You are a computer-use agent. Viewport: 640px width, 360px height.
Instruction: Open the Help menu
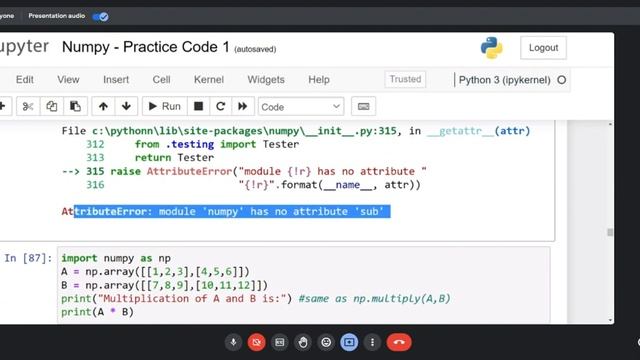point(319,80)
